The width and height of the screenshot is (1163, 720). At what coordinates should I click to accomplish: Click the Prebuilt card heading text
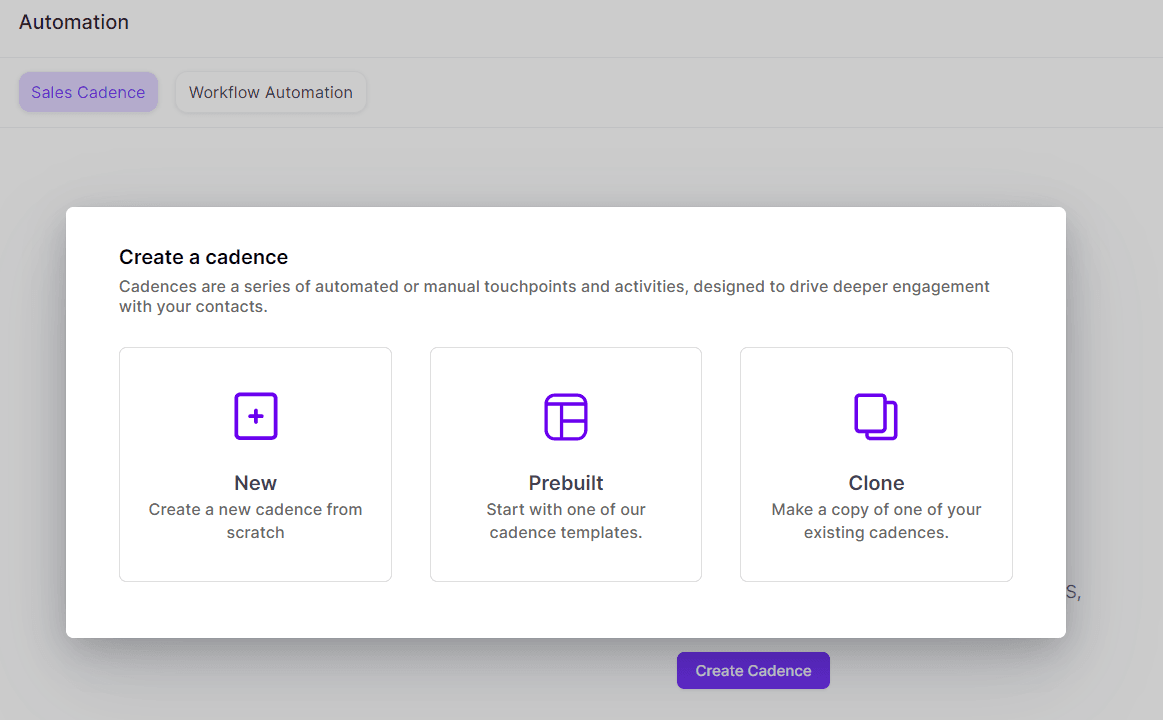pyautogui.click(x=565, y=482)
